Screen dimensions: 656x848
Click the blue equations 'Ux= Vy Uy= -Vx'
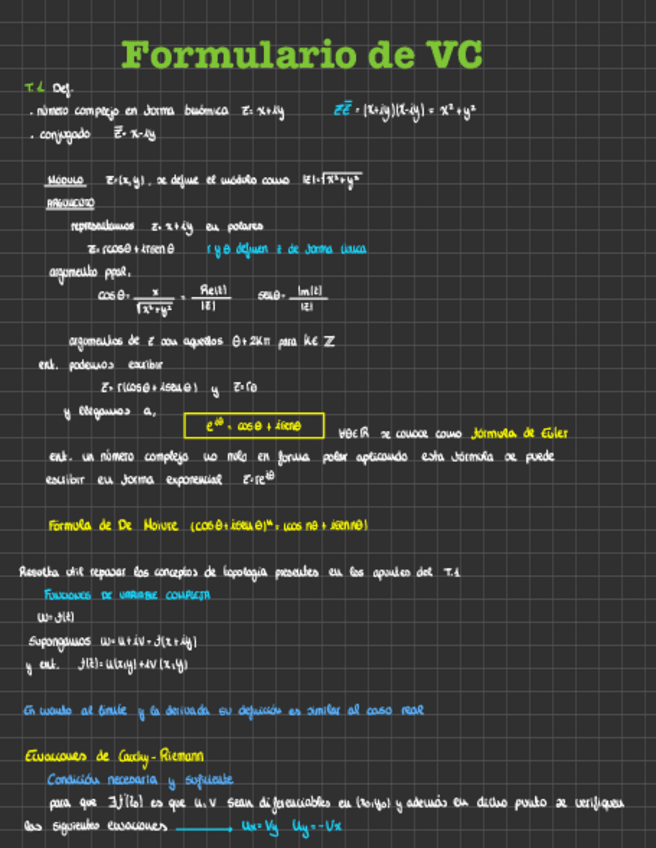(x=292, y=826)
